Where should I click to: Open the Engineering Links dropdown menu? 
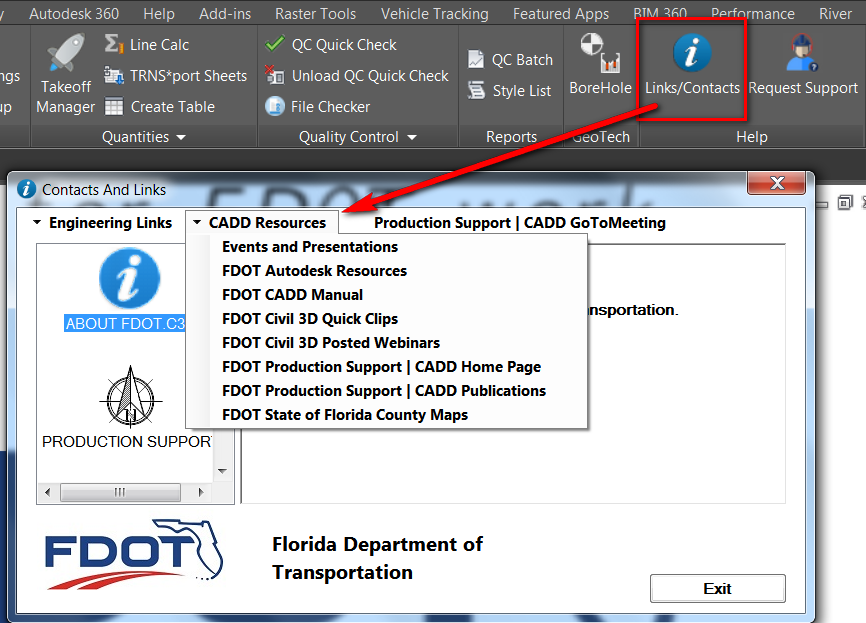tap(101, 223)
